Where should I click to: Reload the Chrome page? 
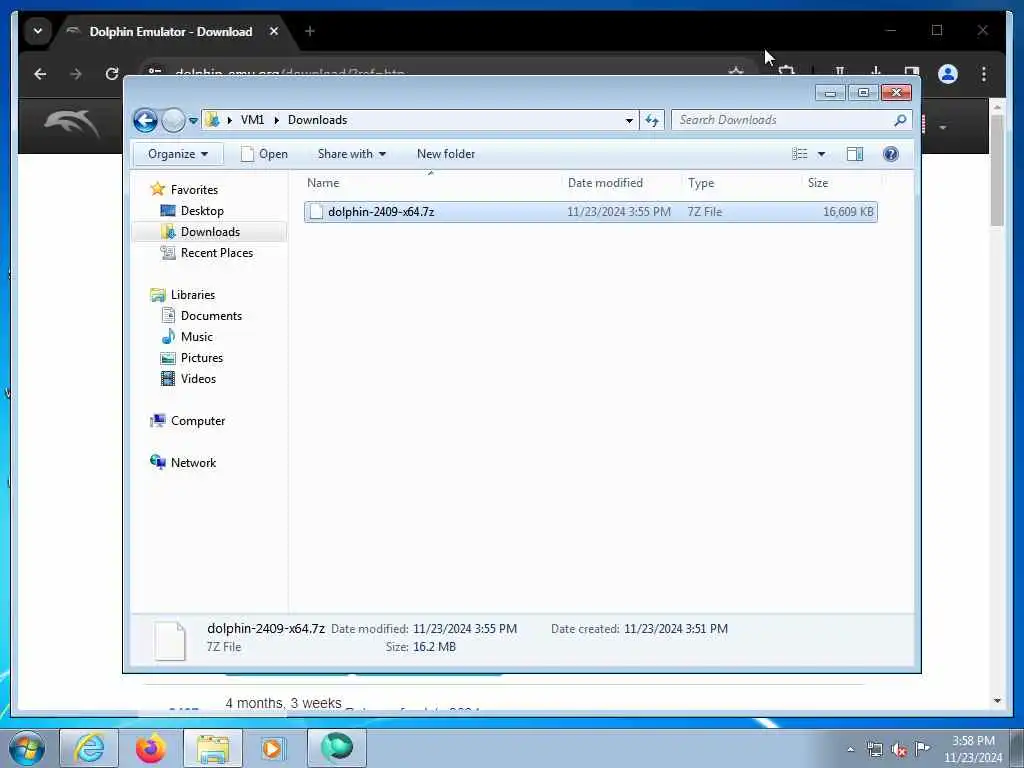point(112,74)
